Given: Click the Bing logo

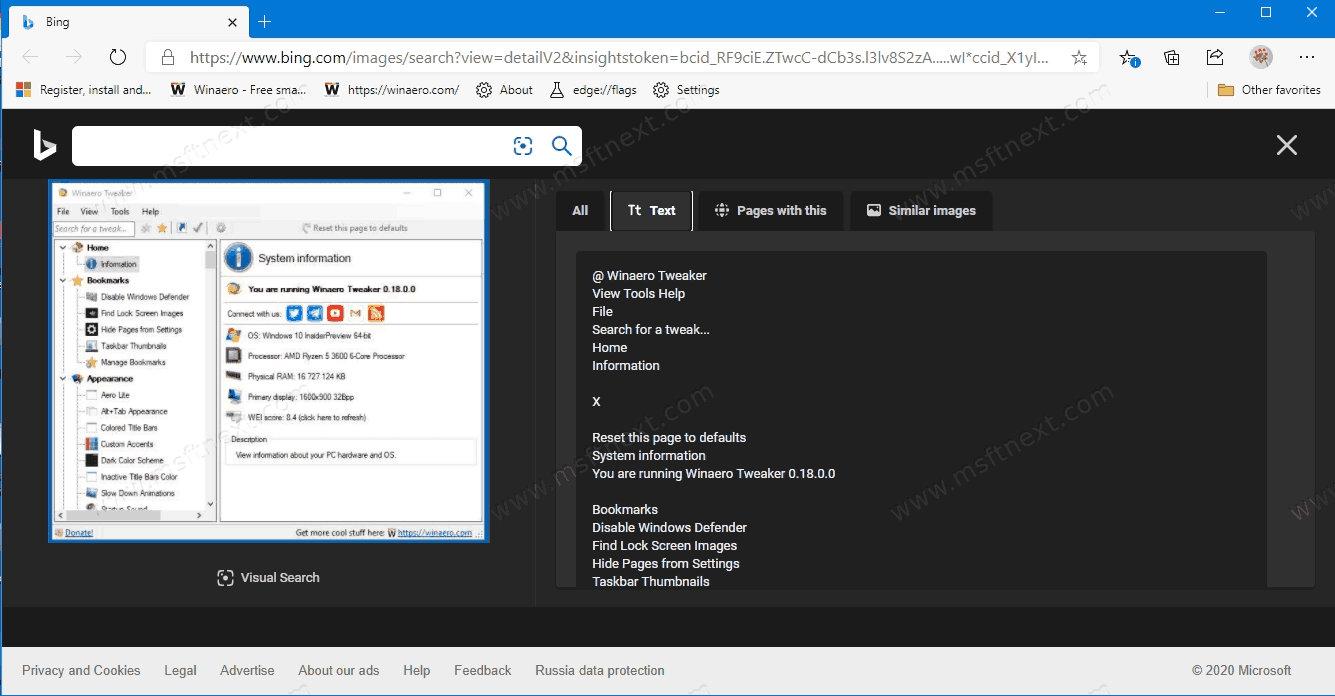Looking at the screenshot, I should [x=44, y=146].
